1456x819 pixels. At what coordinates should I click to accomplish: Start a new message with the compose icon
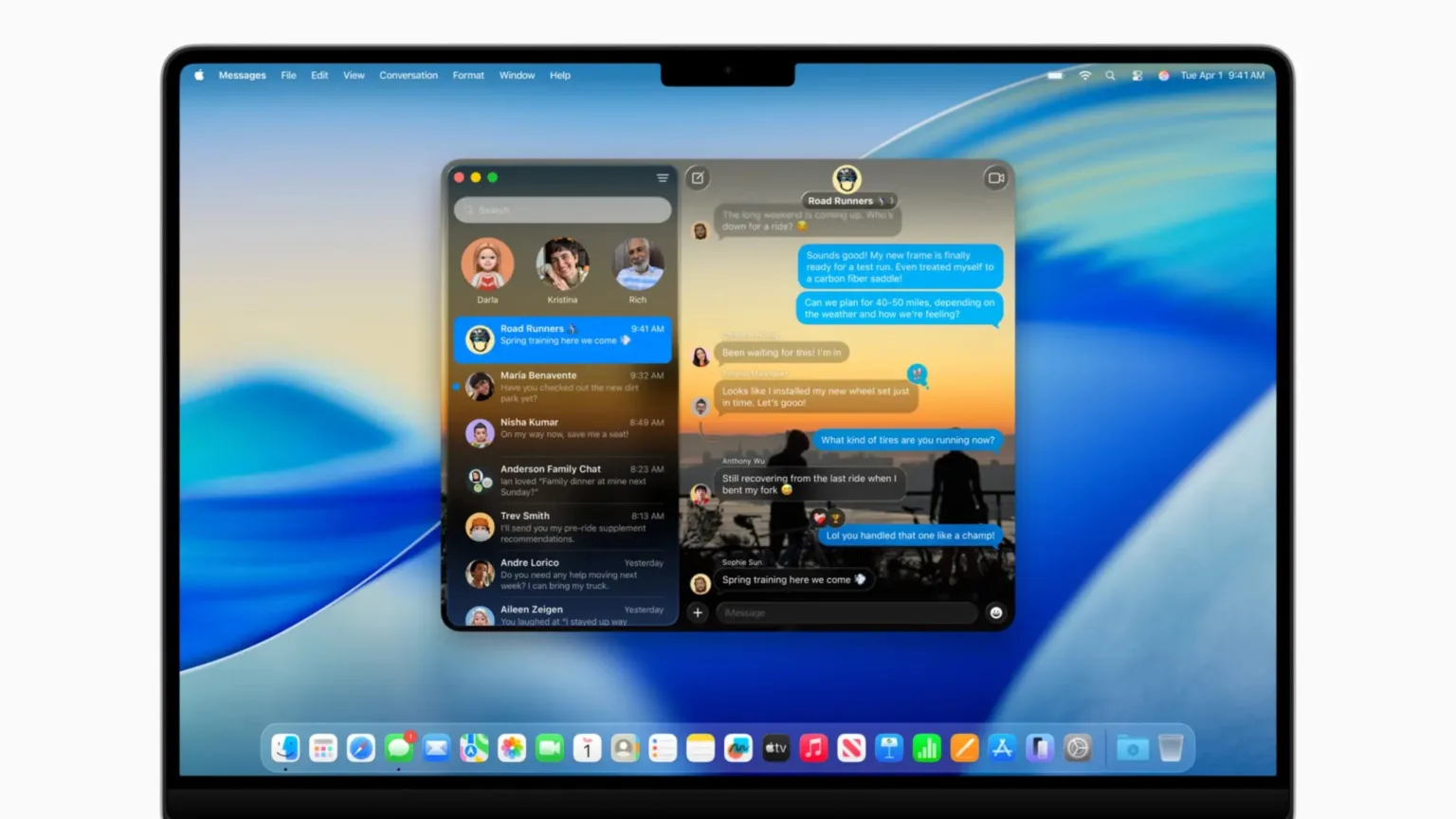698,178
